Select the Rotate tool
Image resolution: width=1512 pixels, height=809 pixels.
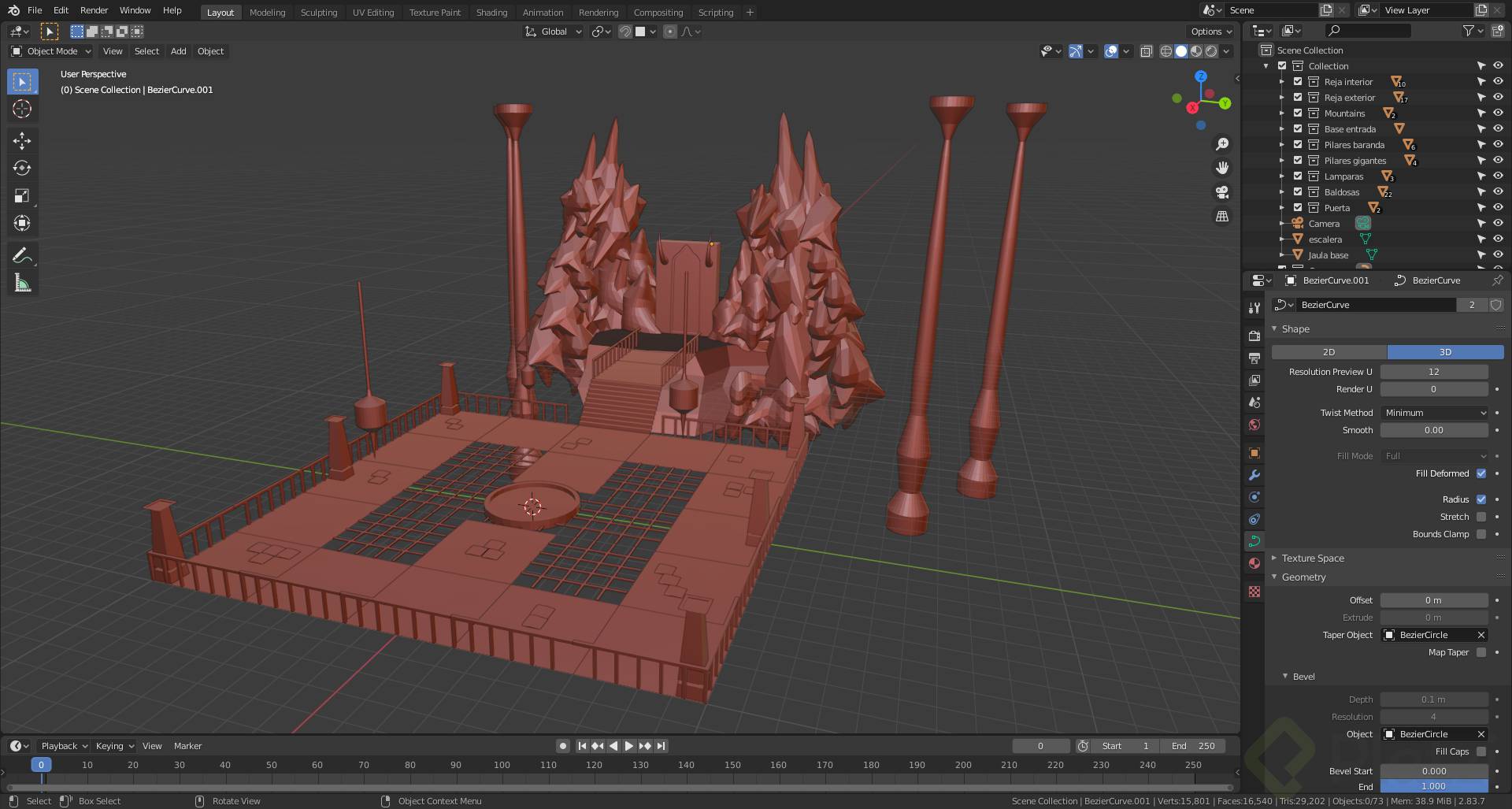pyautogui.click(x=22, y=169)
